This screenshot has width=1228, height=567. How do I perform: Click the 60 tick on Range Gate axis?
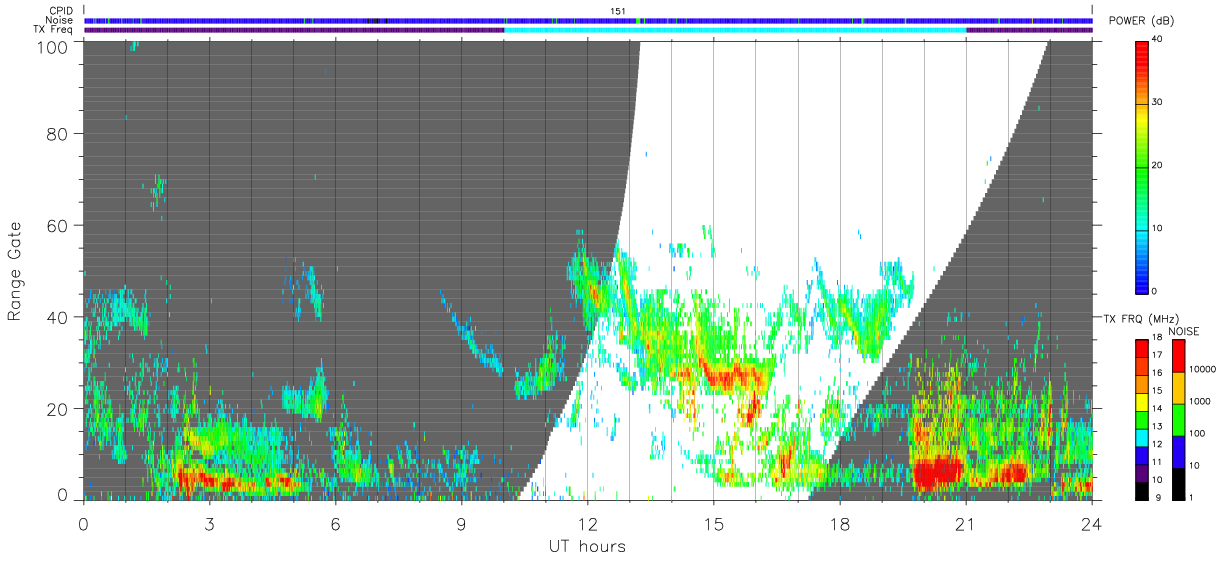pyautogui.click(x=57, y=225)
